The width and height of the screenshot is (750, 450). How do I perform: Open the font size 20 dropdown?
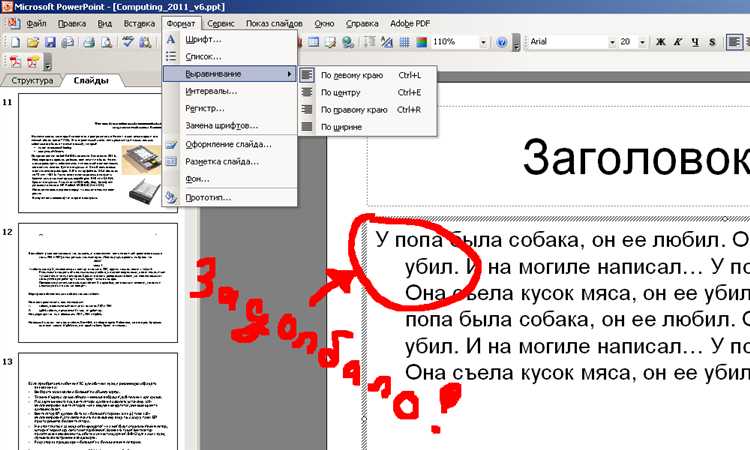[642, 42]
